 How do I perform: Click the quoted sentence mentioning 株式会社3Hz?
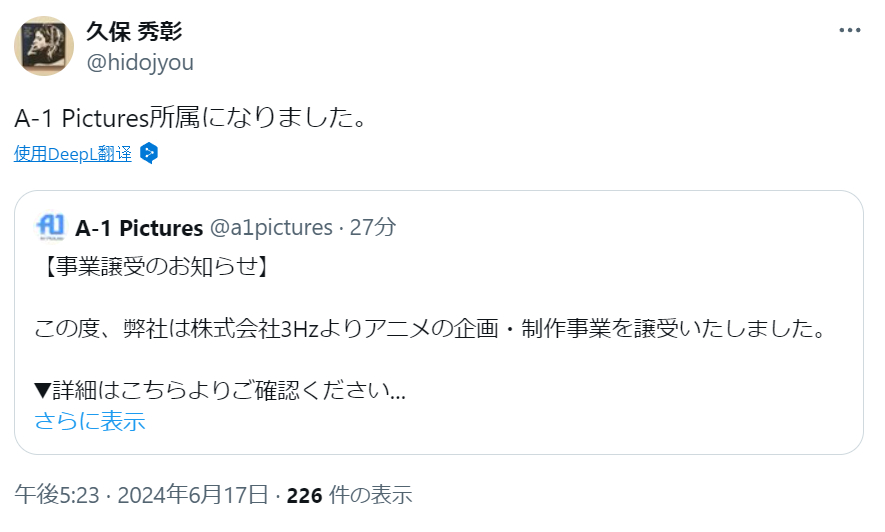428,329
